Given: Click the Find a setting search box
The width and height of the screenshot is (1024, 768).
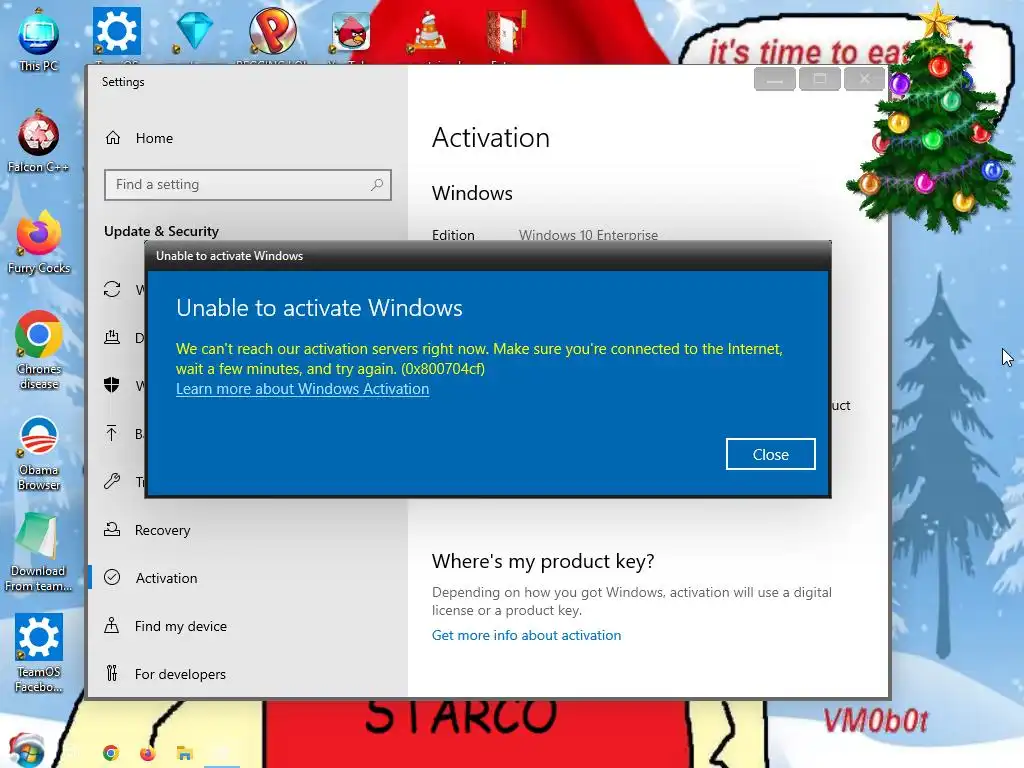Looking at the screenshot, I should [248, 185].
